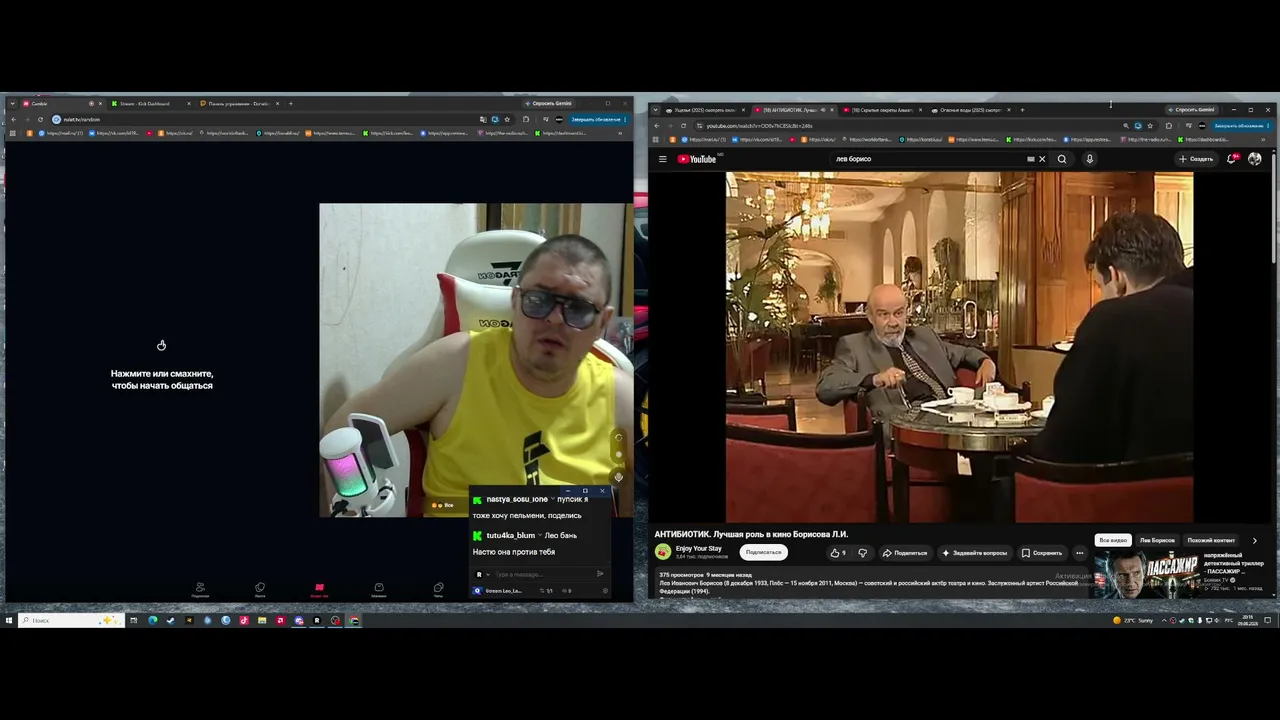Click Спросить Gemini in the left browser

(549, 104)
